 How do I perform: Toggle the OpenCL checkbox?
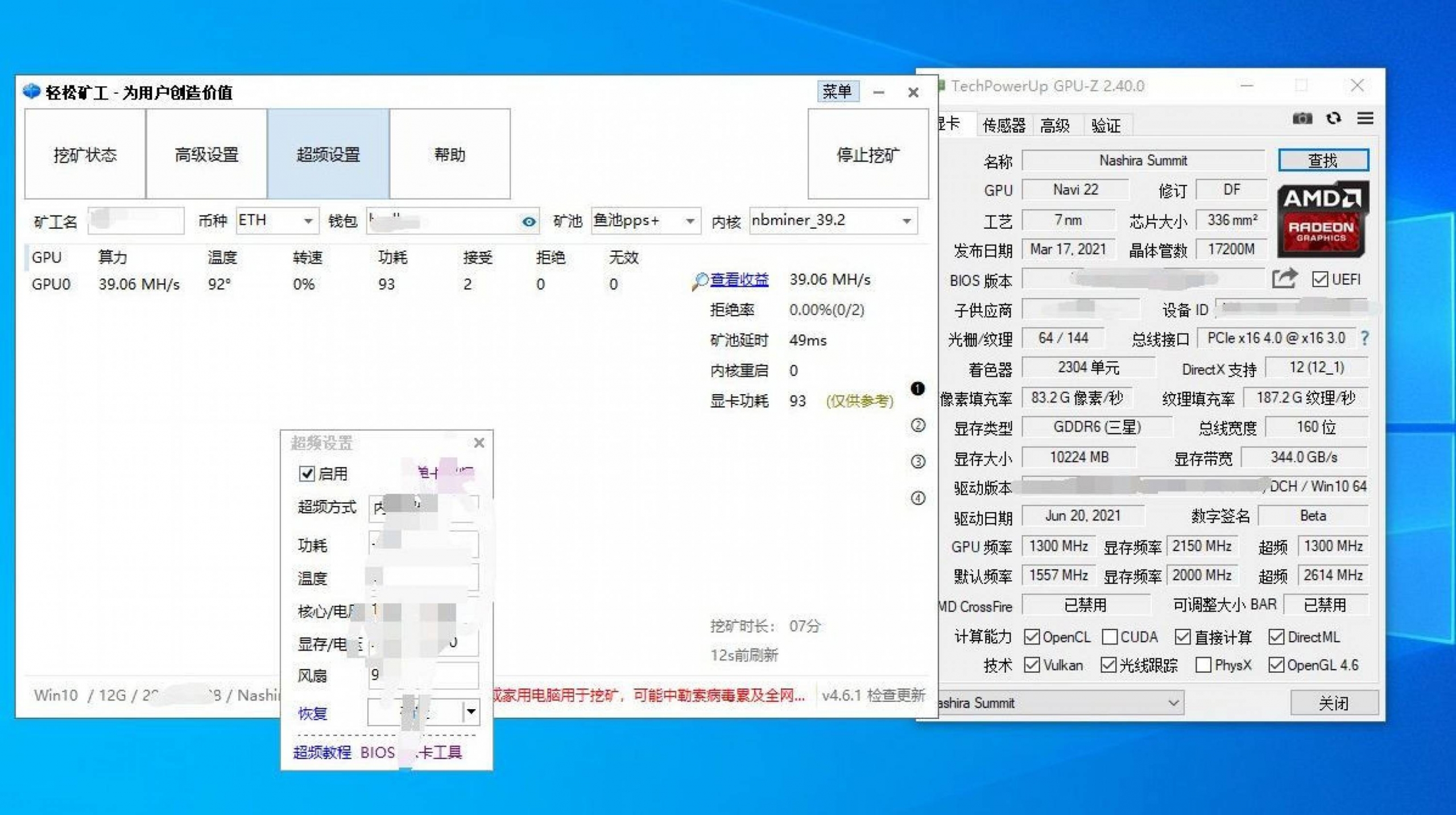point(1032,636)
